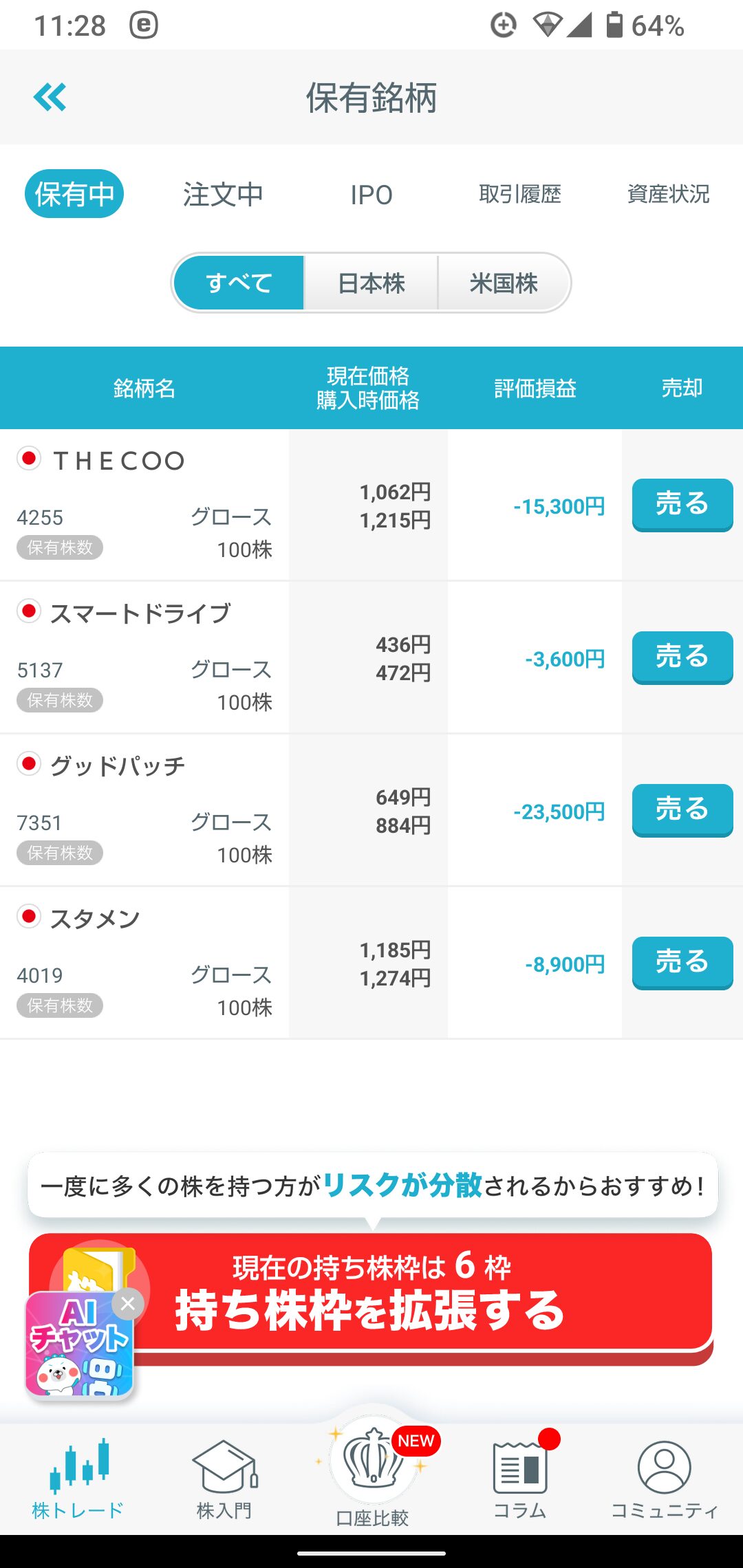743x1568 pixels.
Task: Open the コミュニティ profile icon
Action: click(664, 1468)
